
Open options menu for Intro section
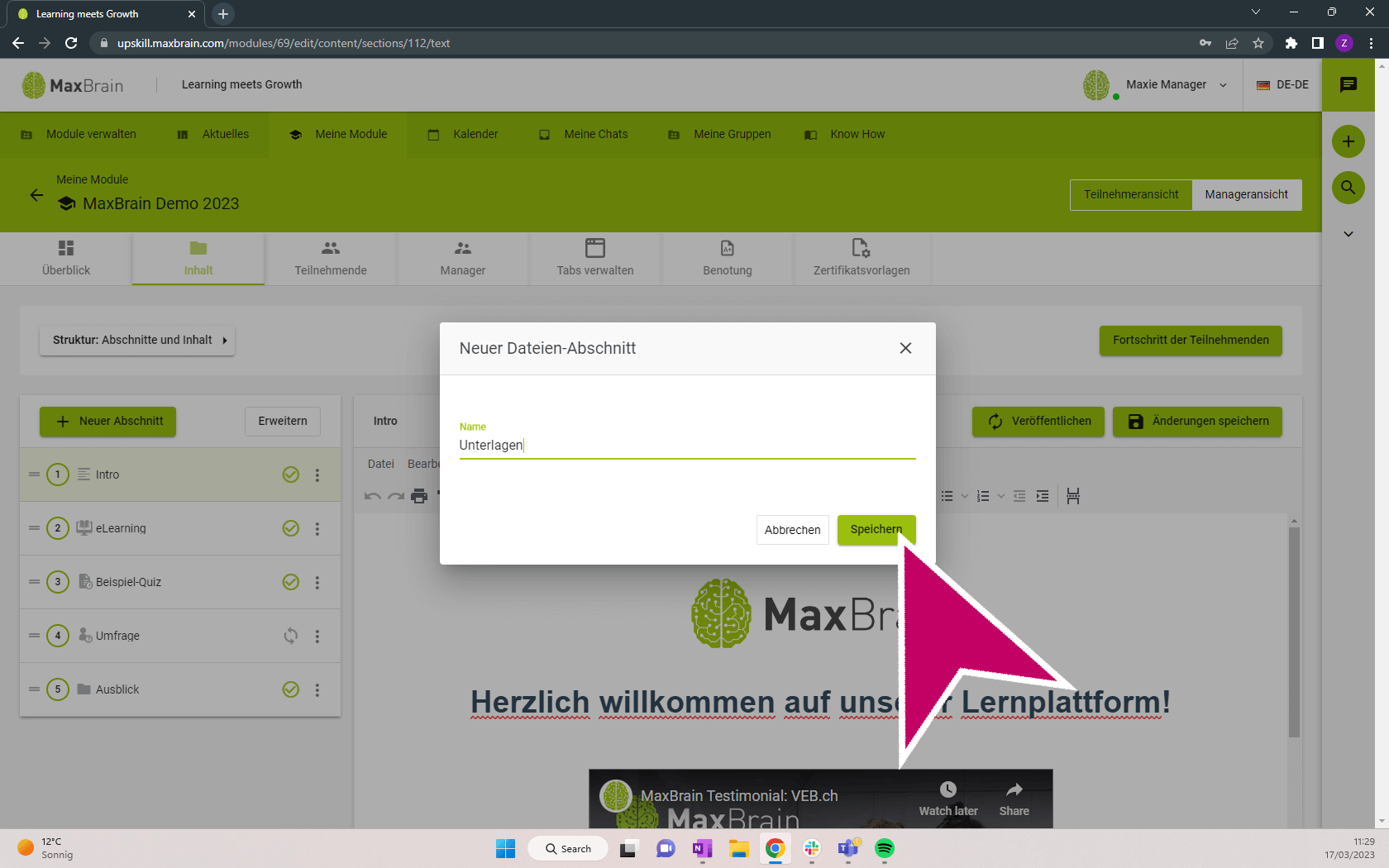pyautogui.click(x=317, y=475)
